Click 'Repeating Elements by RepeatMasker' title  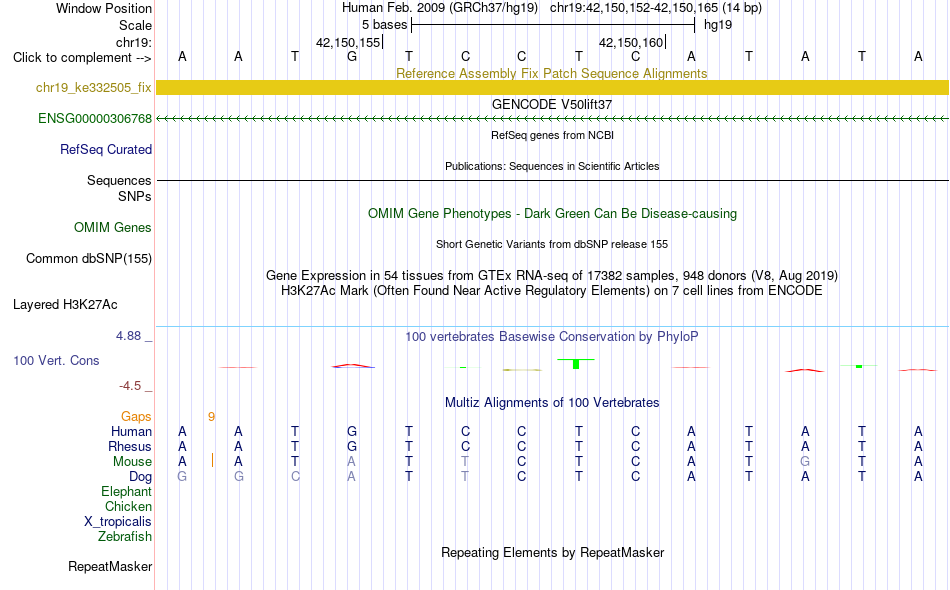[553, 553]
